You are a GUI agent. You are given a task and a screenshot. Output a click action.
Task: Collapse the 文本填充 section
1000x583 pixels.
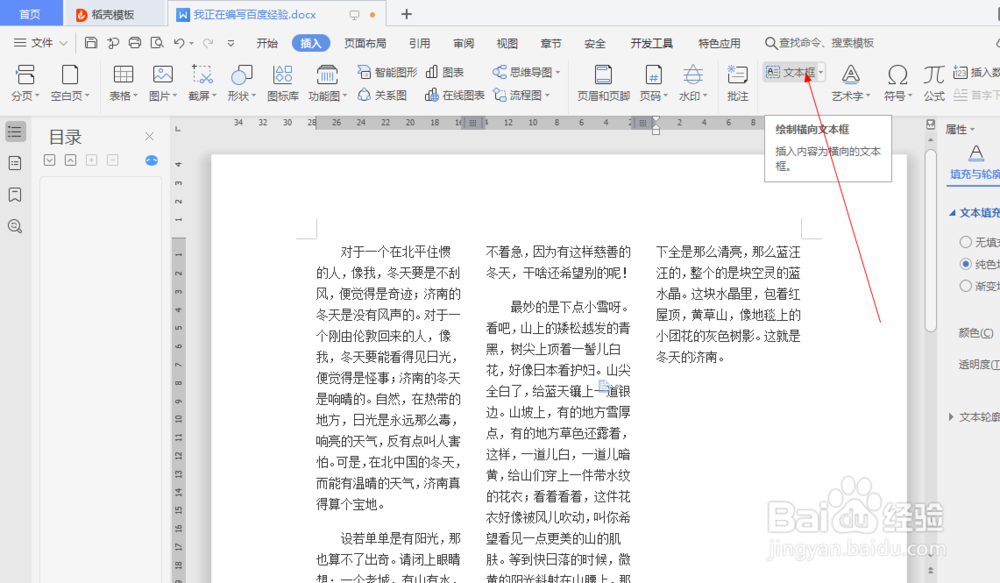pyautogui.click(x=955, y=212)
